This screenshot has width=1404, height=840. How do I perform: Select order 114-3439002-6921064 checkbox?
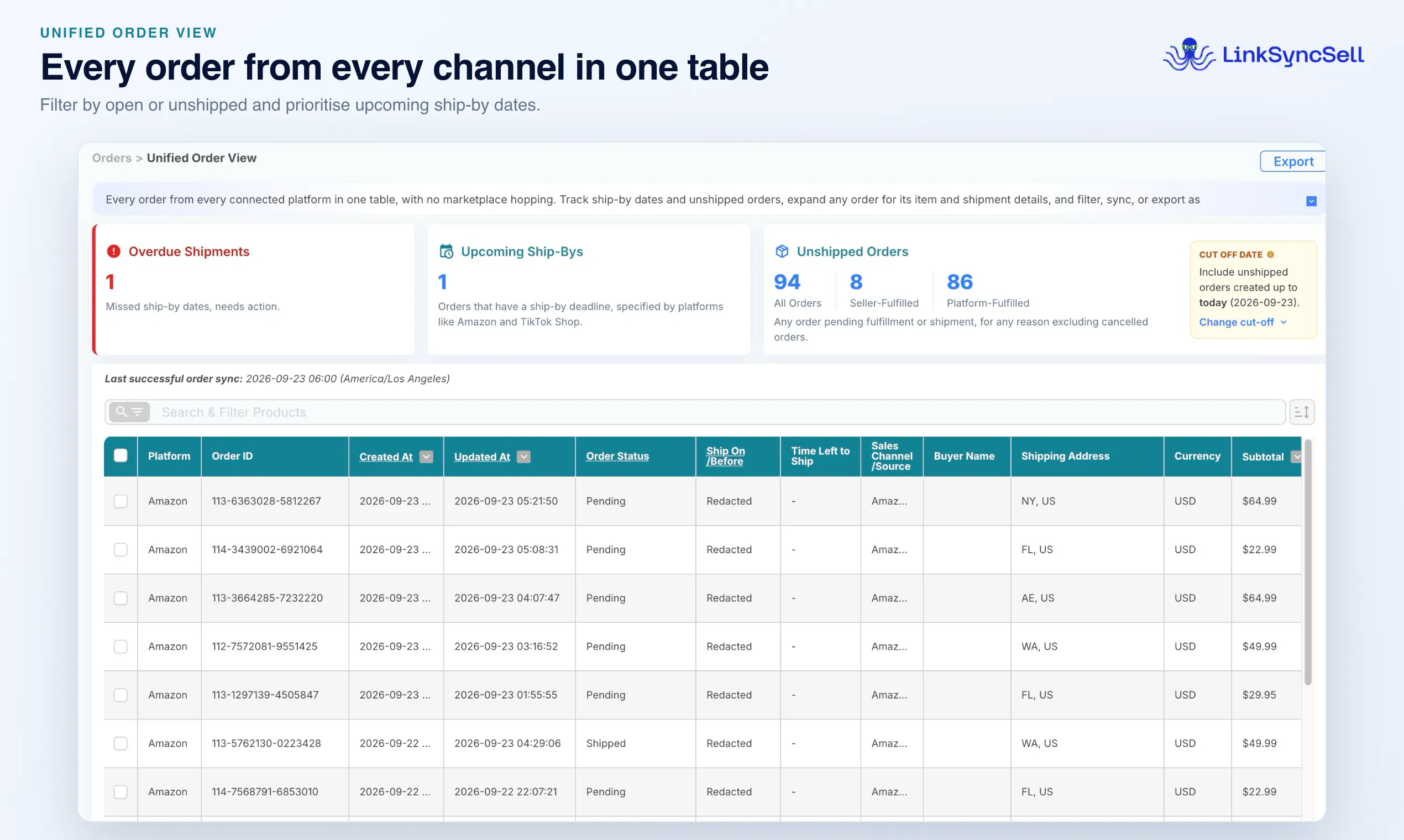click(121, 550)
